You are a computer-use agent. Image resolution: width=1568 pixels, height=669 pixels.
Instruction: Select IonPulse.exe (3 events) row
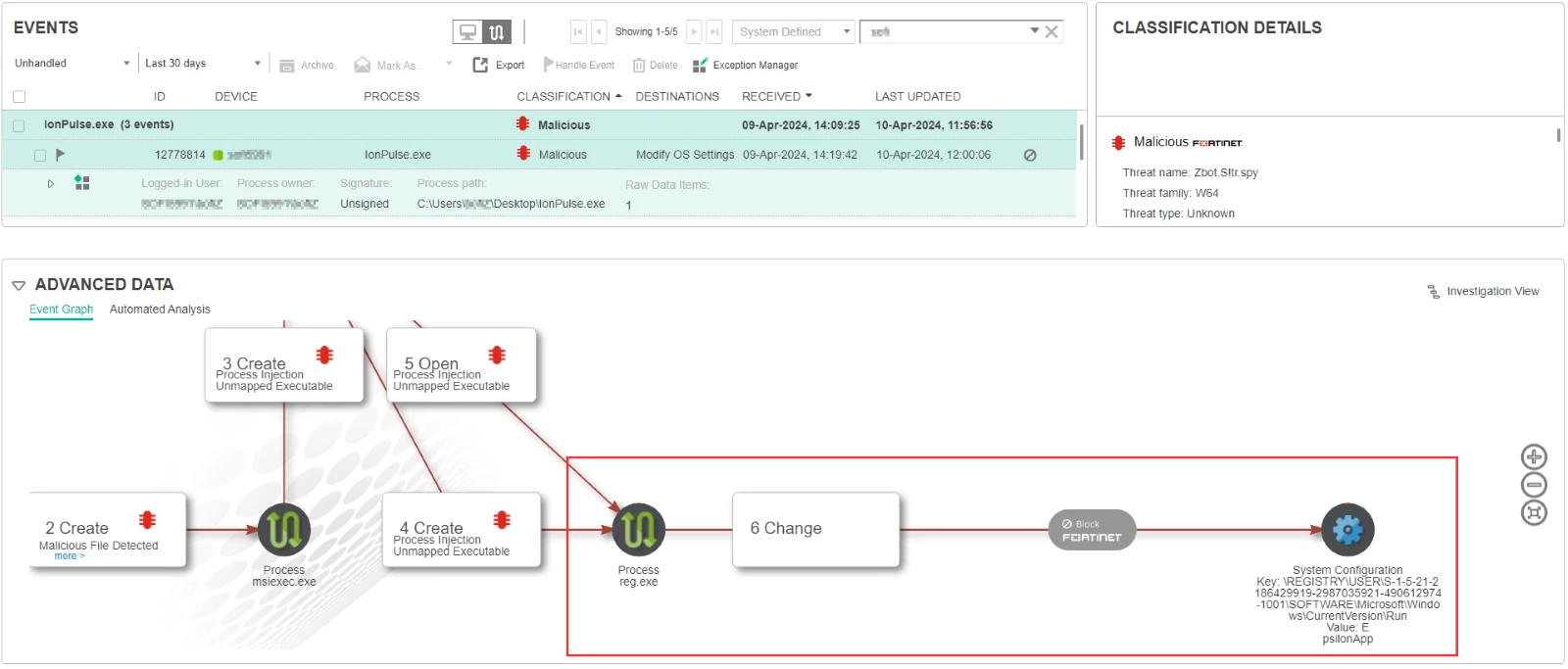pos(539,125)
